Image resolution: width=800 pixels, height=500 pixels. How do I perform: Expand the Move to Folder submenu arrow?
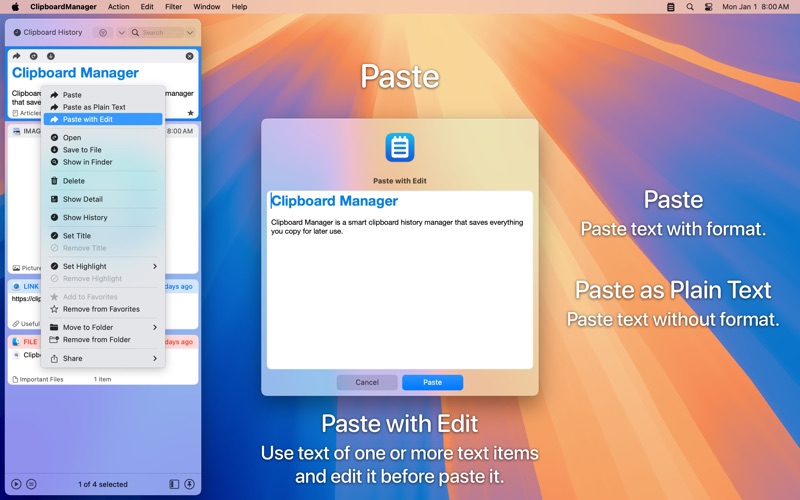[155, 328]
